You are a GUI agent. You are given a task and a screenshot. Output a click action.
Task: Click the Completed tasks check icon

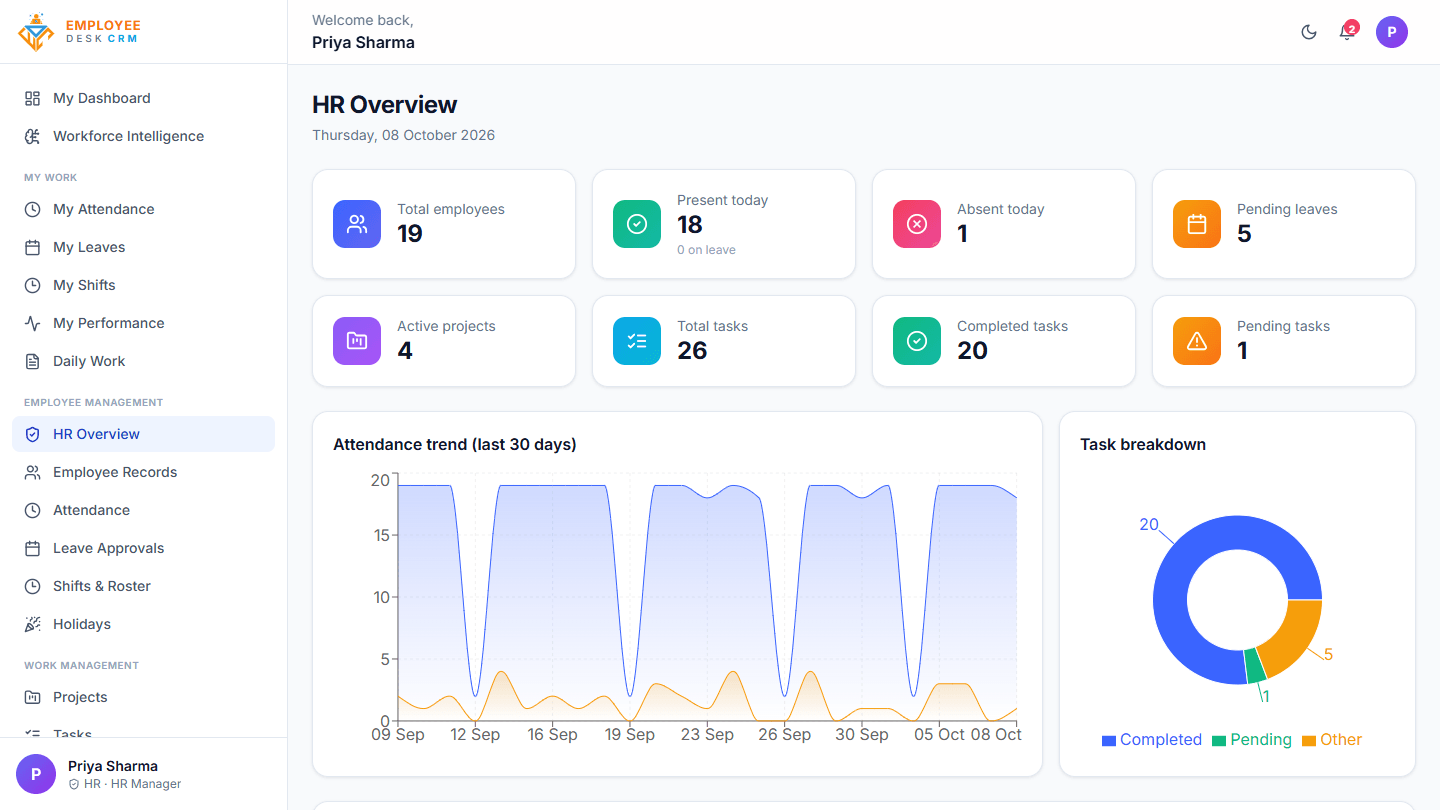pyautogui.click(x=917, y=341)
